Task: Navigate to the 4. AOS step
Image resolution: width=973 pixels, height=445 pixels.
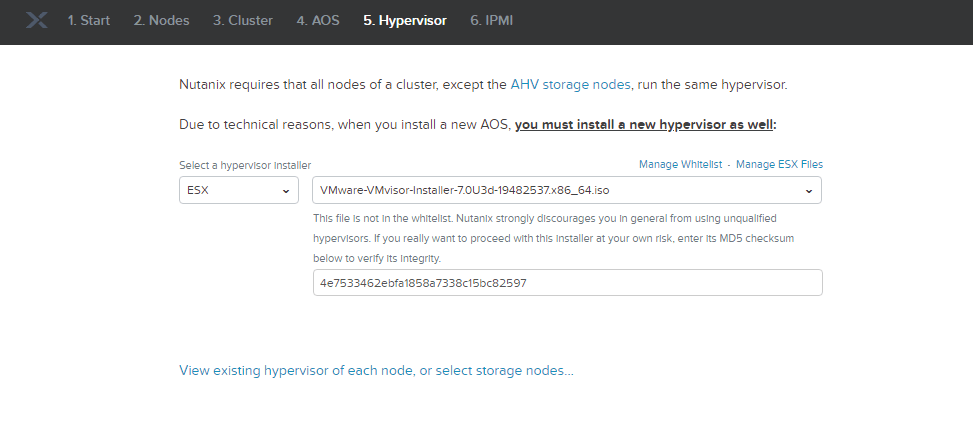Action: (x=316, y=21)
